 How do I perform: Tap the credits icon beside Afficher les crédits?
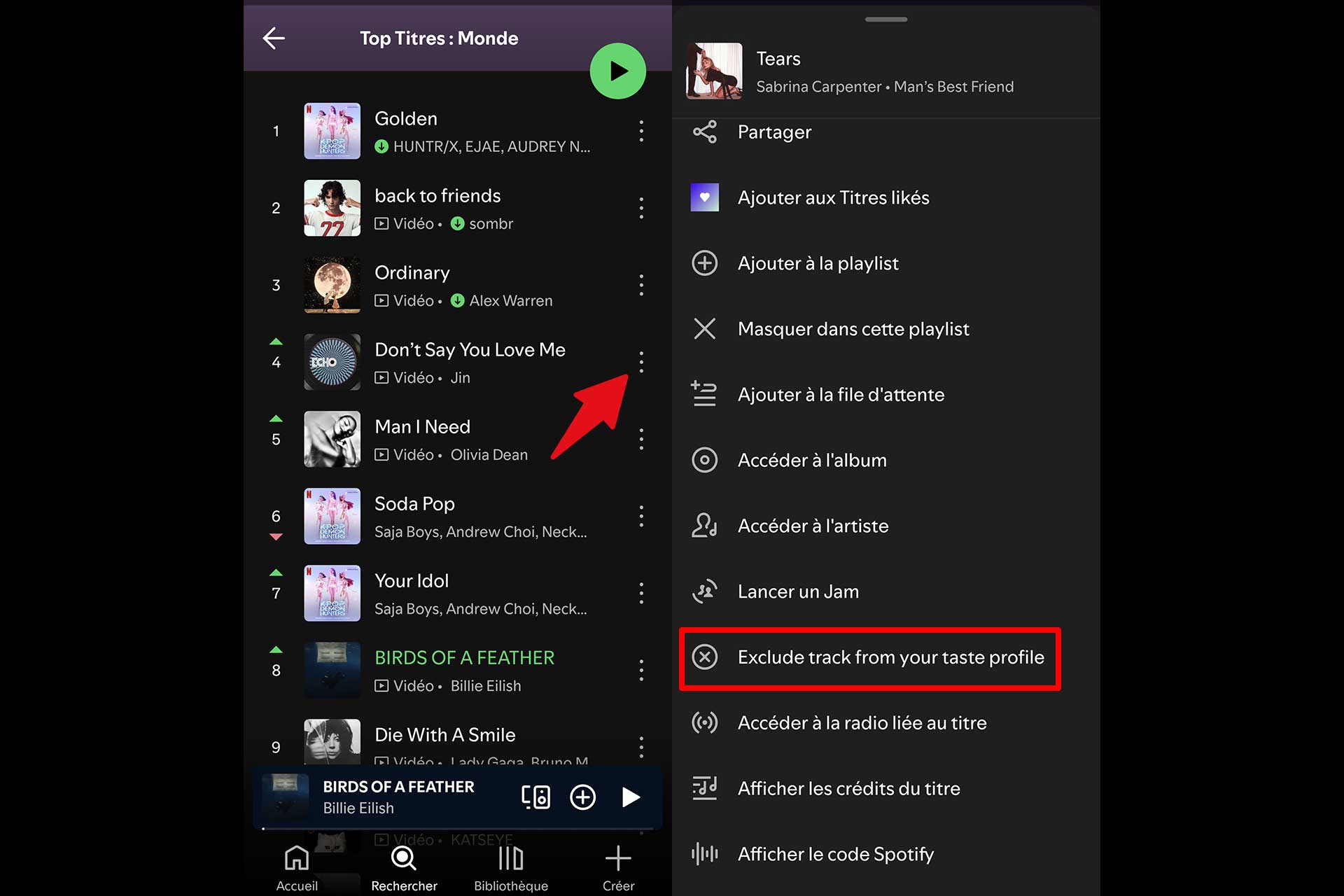tap(704, 787)
